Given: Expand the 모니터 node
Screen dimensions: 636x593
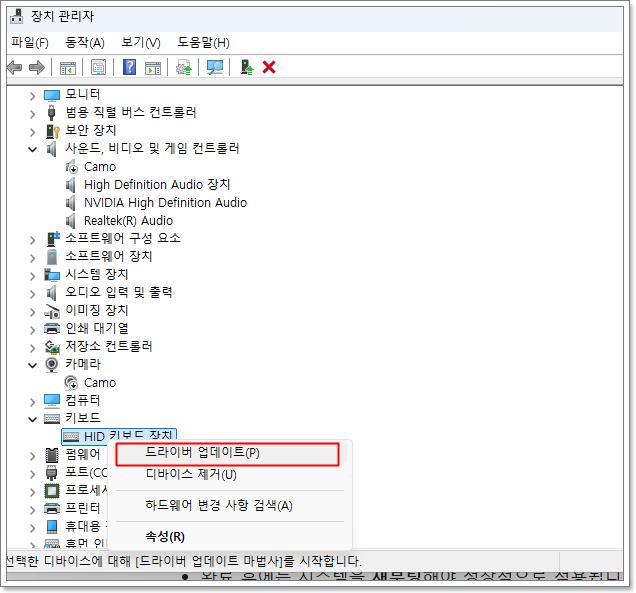Looking at the screenshot, I should pos(32,96).
